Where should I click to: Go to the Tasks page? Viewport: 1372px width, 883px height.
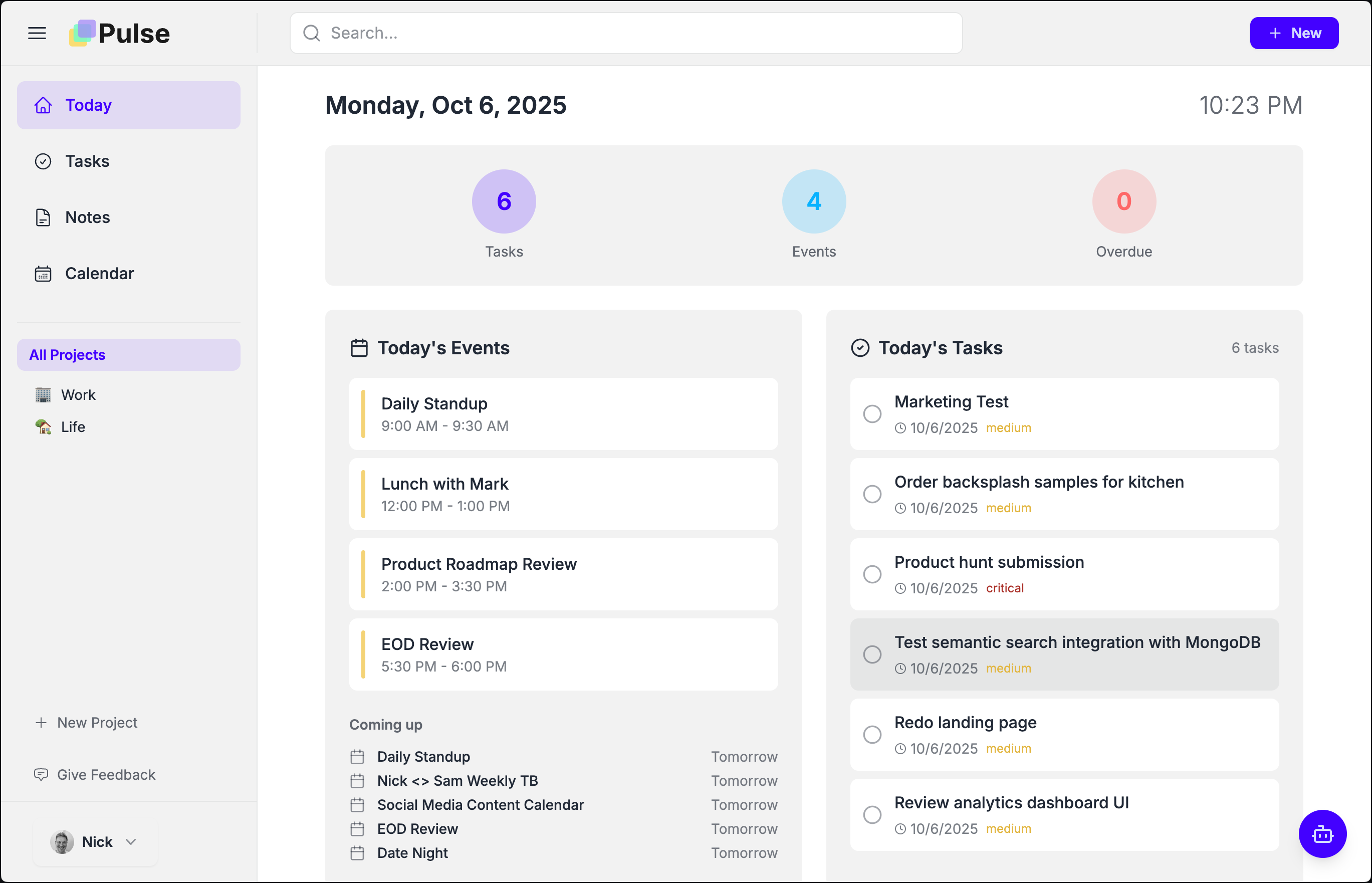tap(87, 161)
